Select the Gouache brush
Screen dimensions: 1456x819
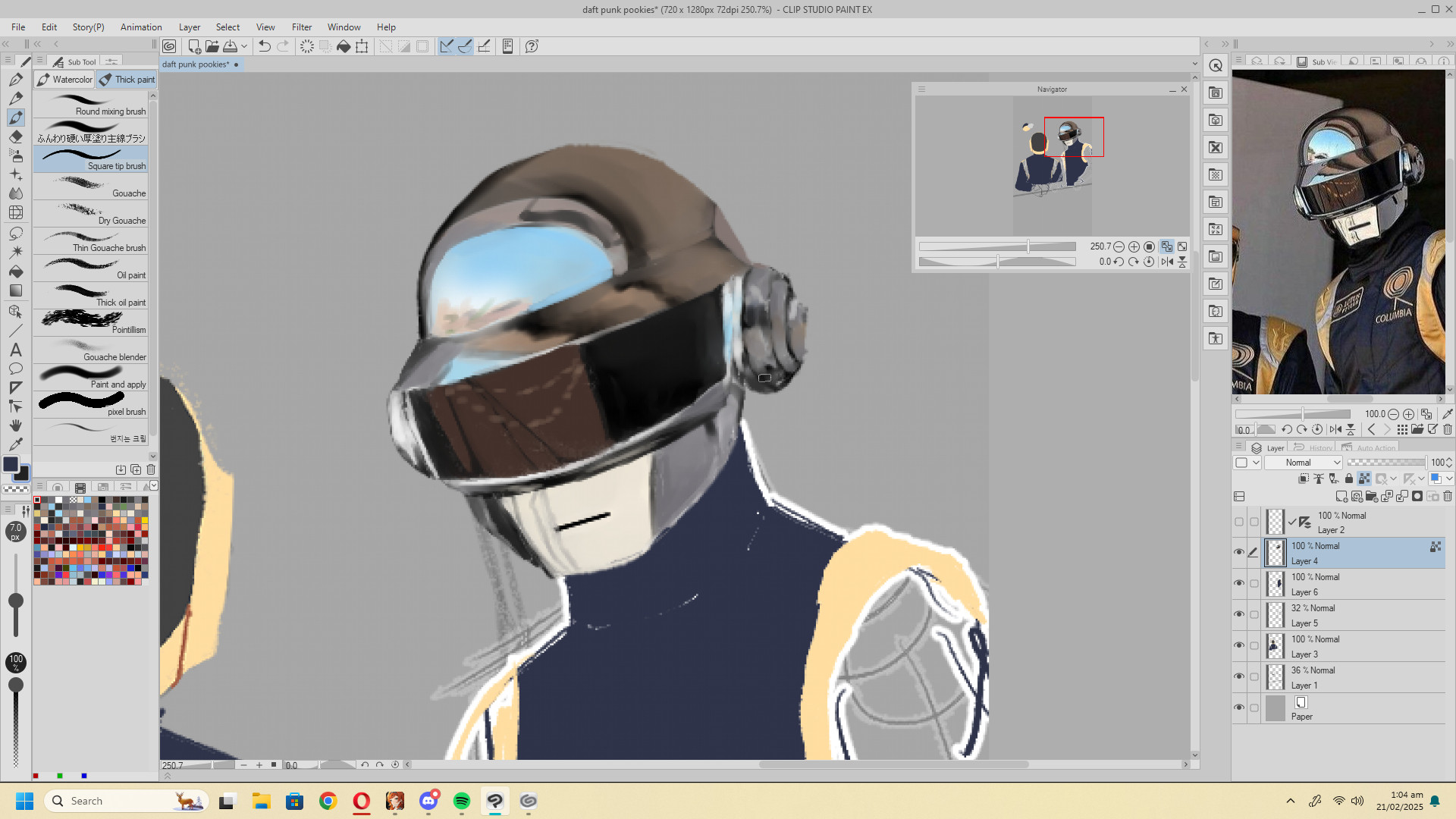click(x=91, y=186)
